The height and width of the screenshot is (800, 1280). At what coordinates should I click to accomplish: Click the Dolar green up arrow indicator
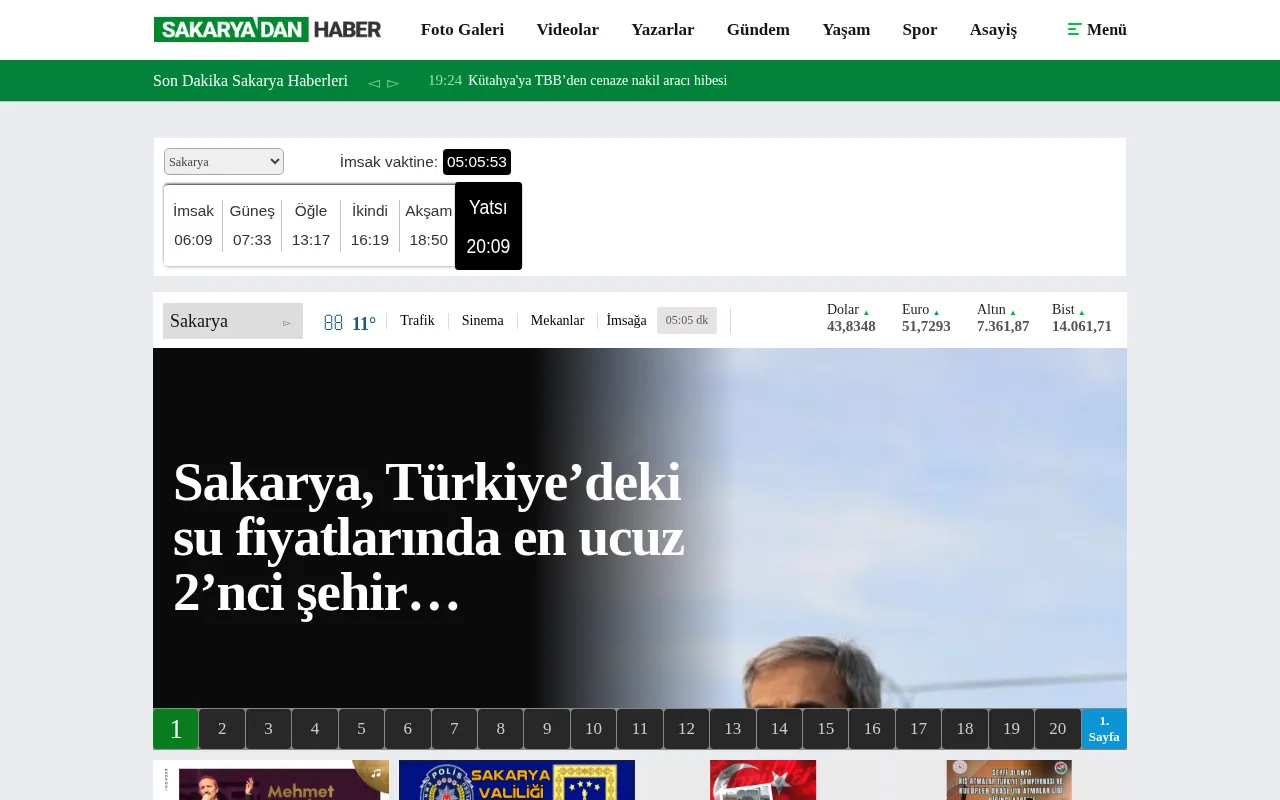pos(866,311)
